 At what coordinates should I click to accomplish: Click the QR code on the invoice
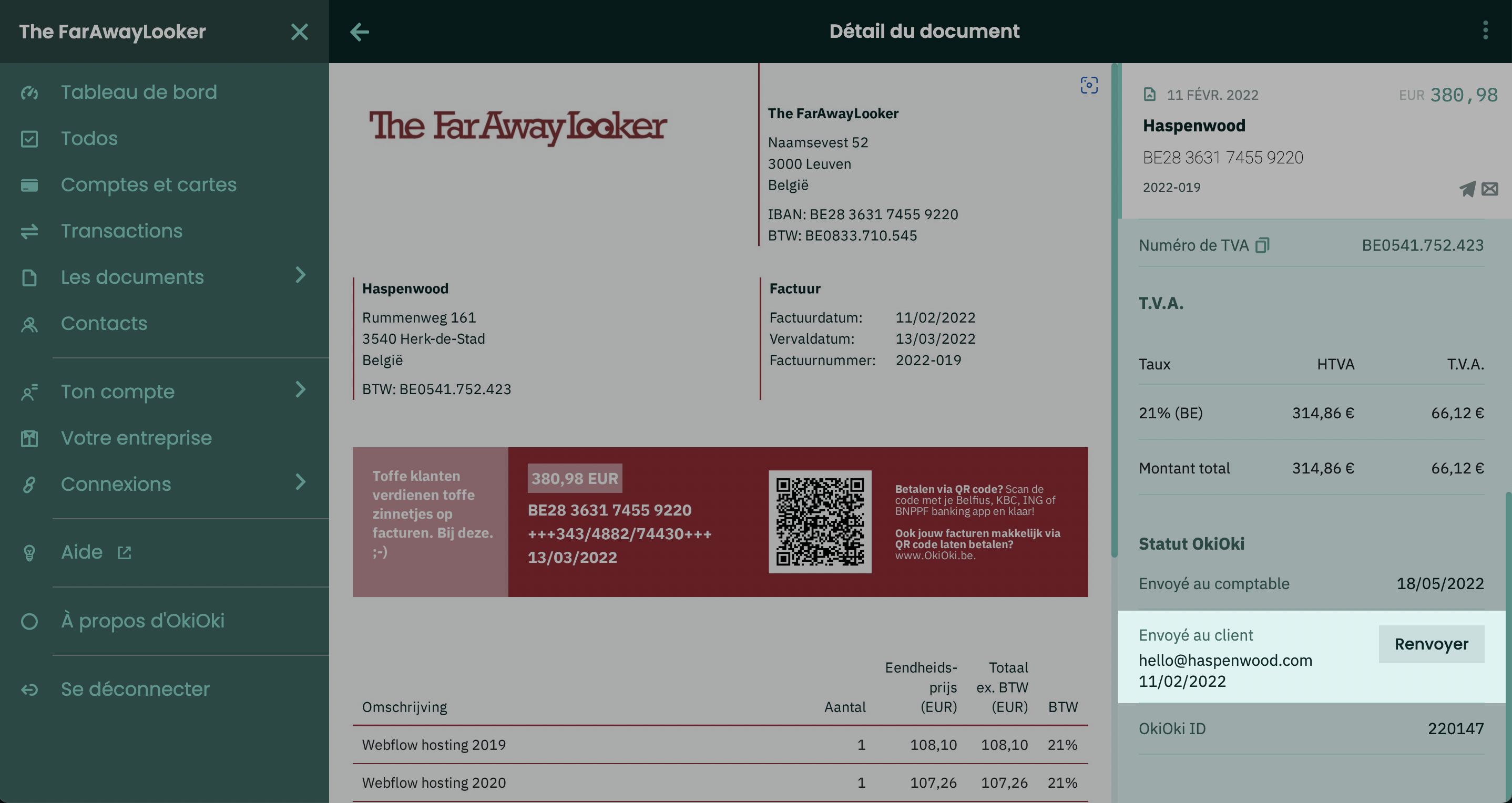820,522
